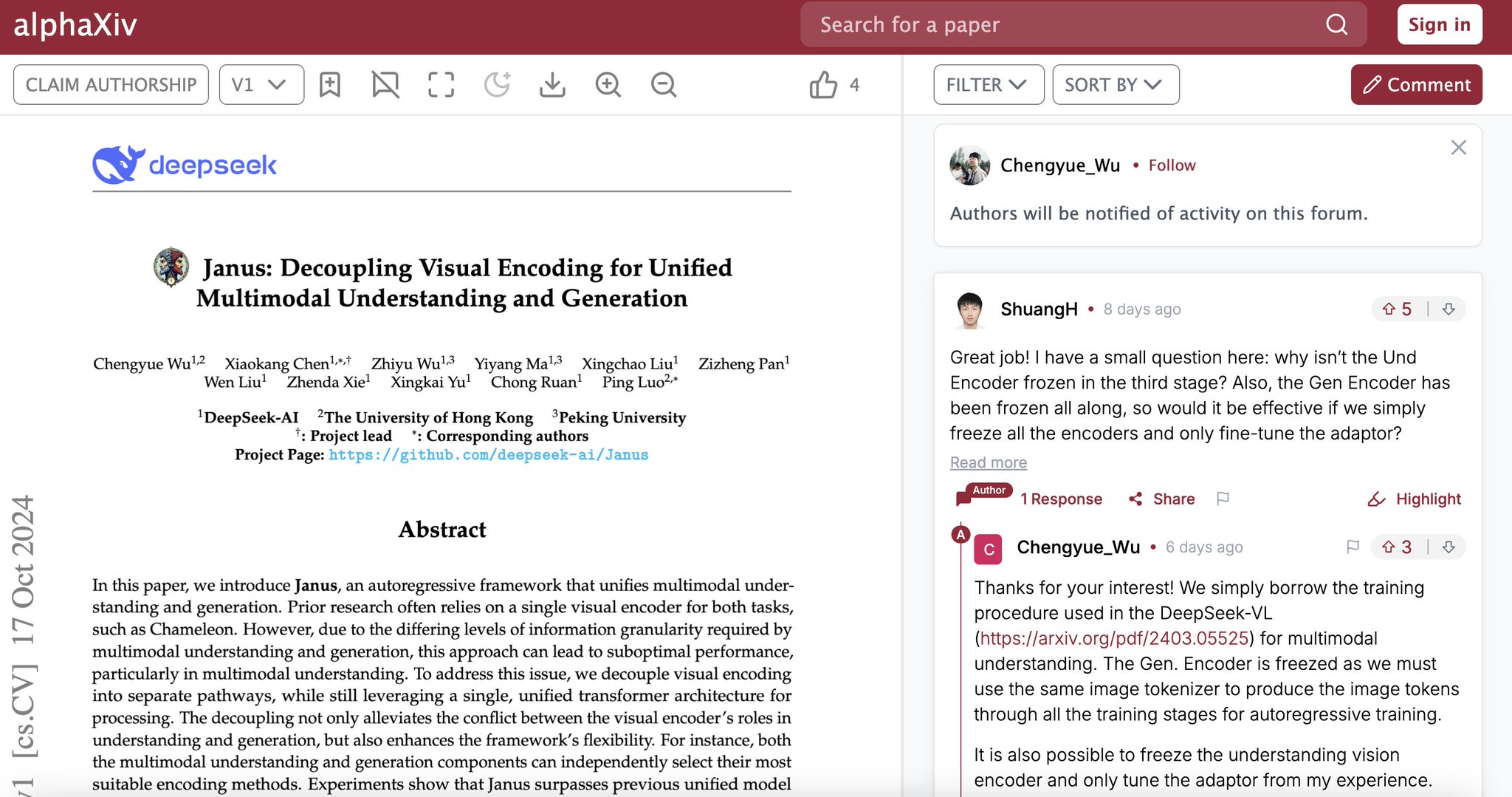Viewport: 1512px width, 797px height.
Task: Expand ShuangH's comment with Read more
Action: click(x=988, y=462)
